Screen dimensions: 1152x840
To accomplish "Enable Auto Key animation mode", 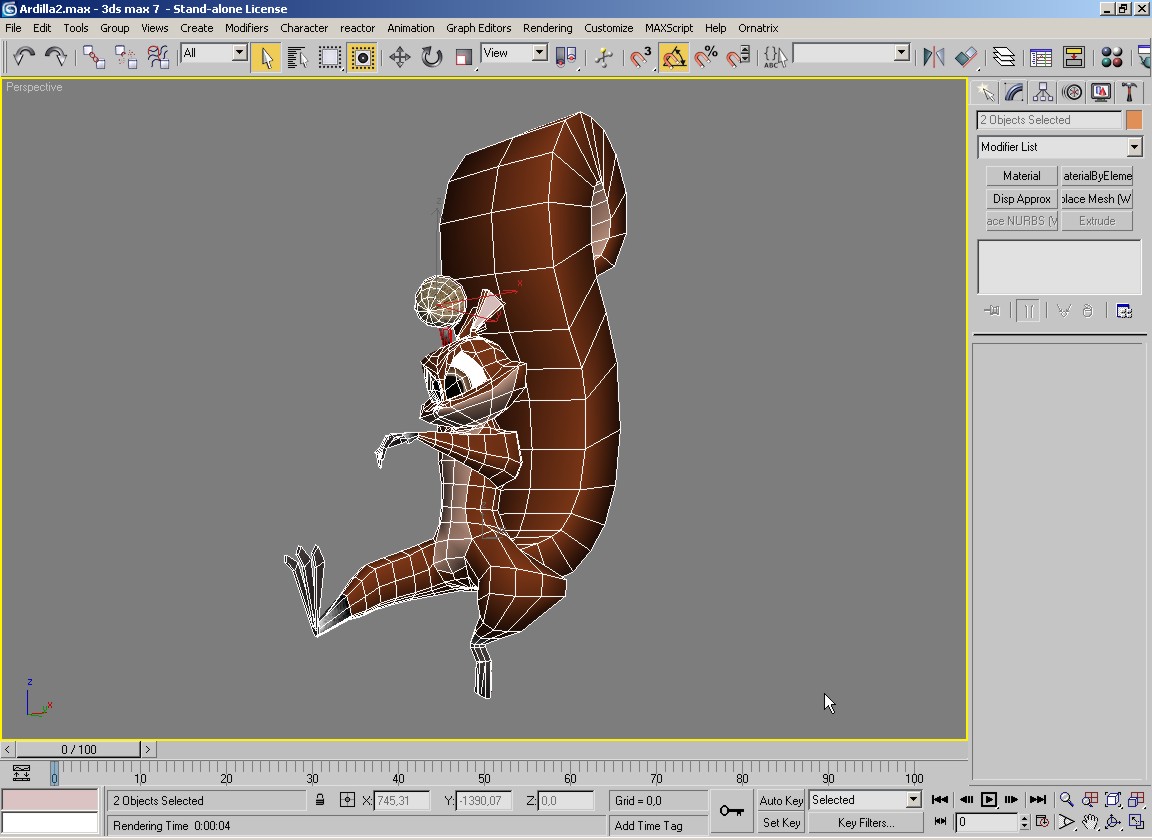I will click(x=781, y=800).
